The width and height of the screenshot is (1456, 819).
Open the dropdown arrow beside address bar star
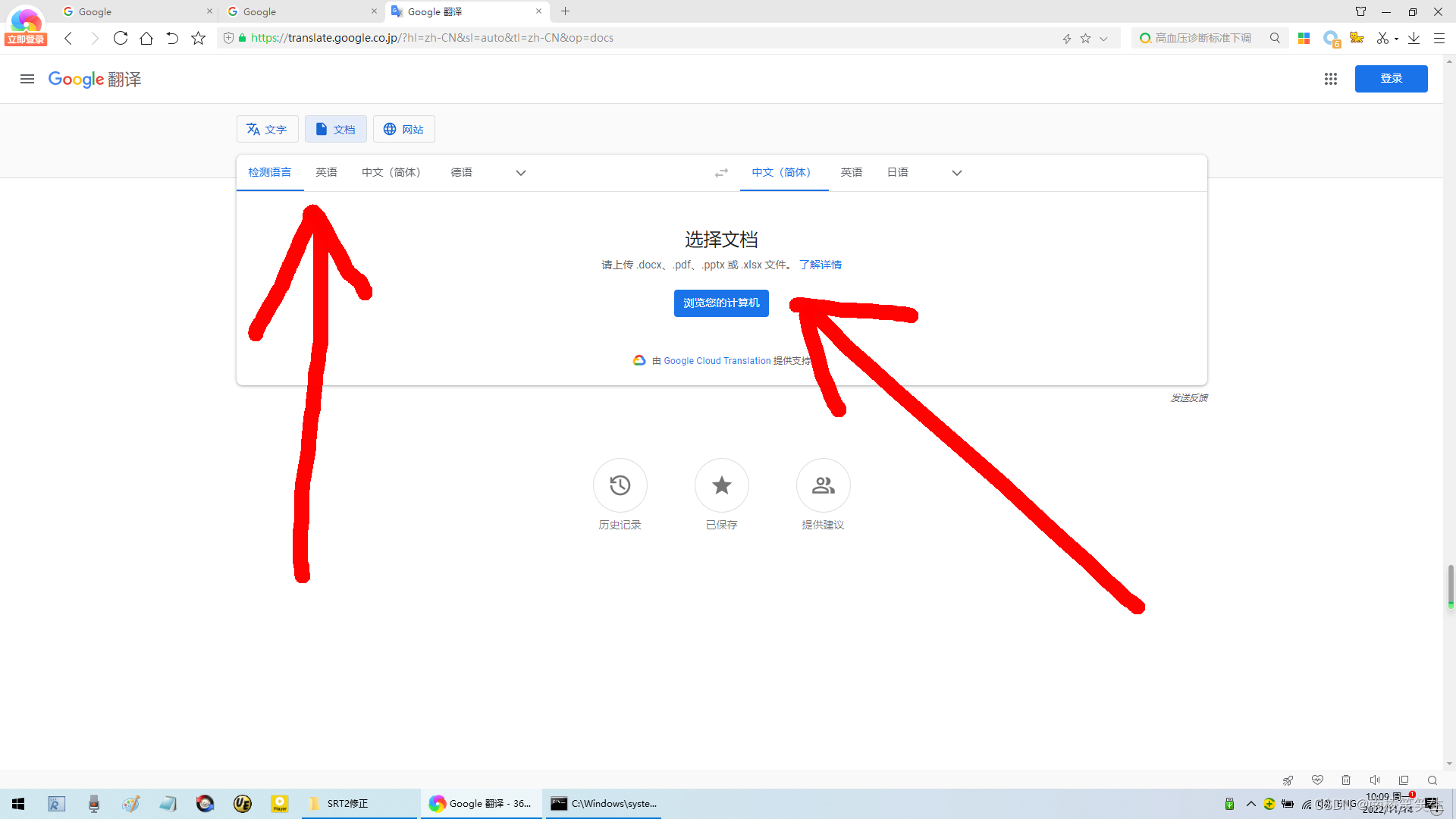tap(1103, 38)
